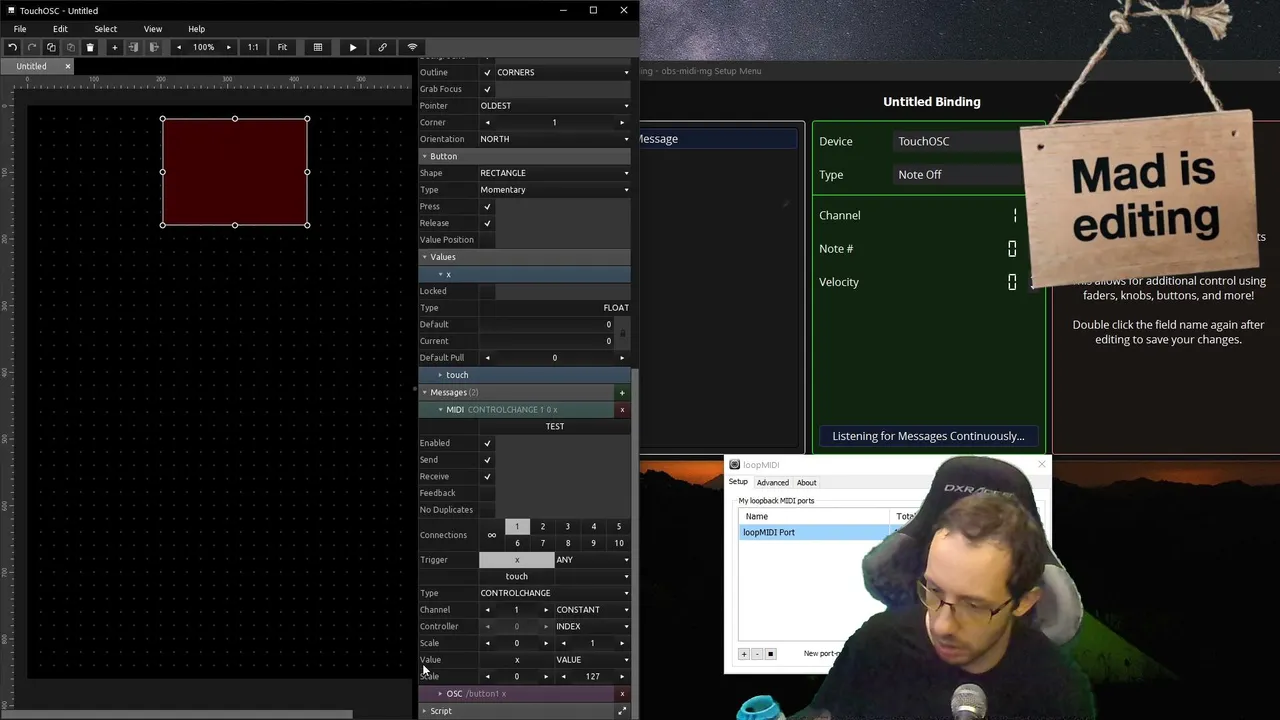Viewport: 1280px width, 720px height.
Task: Close the Untitled document tab
Action: pyautogui.click(x=68, y=67)
